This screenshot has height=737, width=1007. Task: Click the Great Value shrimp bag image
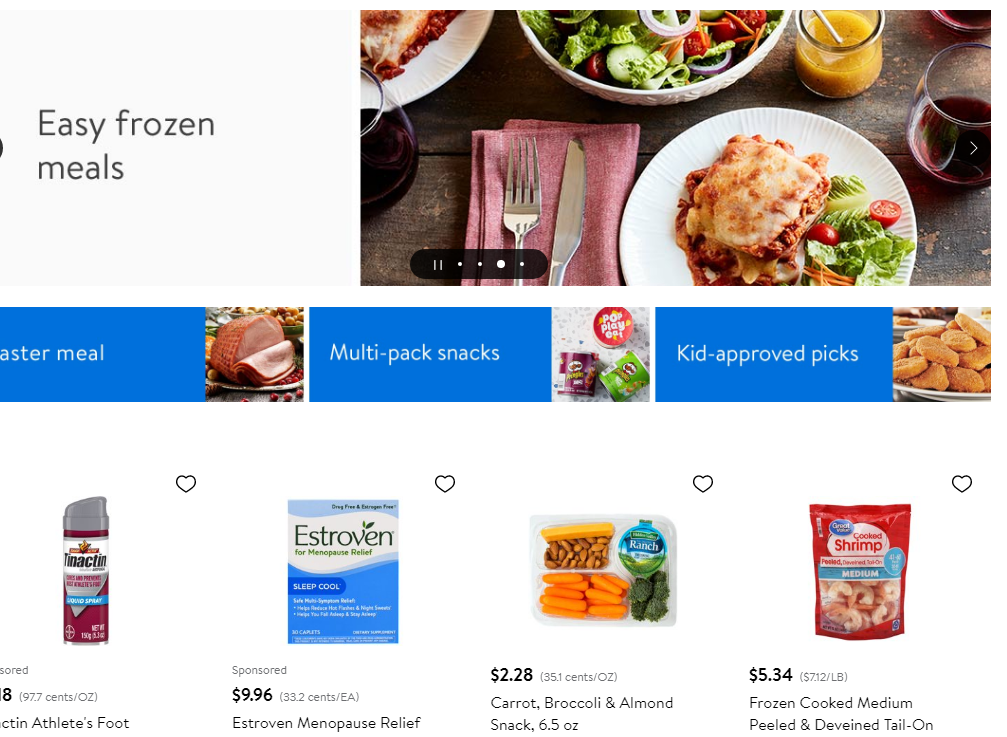tap(860, 571)
